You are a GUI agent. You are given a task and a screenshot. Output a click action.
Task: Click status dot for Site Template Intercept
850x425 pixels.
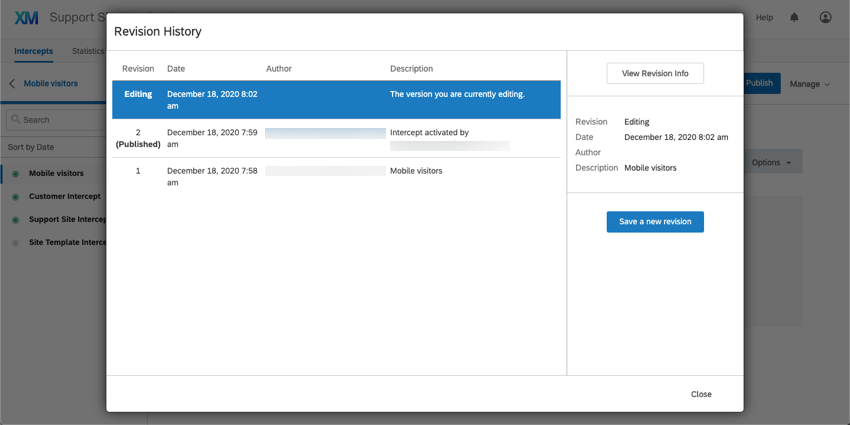[15, 243]
